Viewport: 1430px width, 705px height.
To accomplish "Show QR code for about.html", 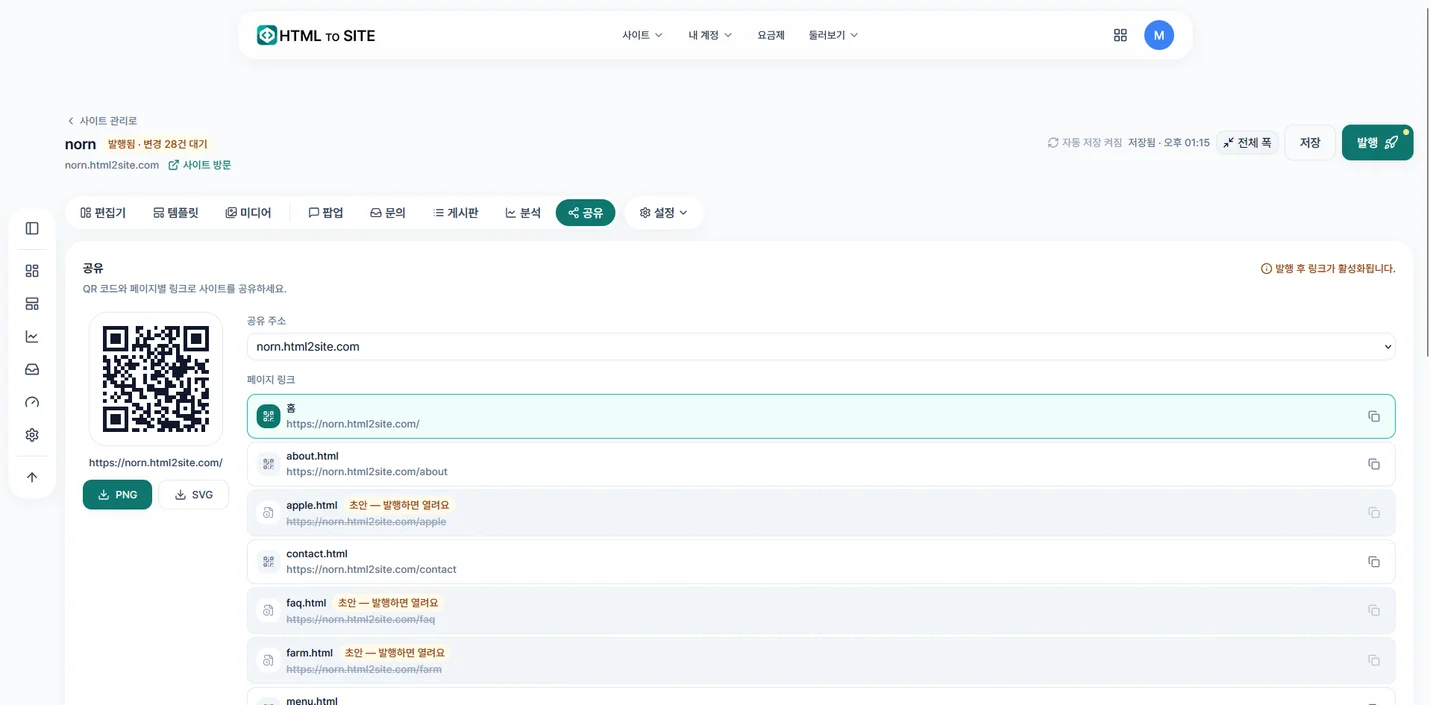I will pos(268,464).
